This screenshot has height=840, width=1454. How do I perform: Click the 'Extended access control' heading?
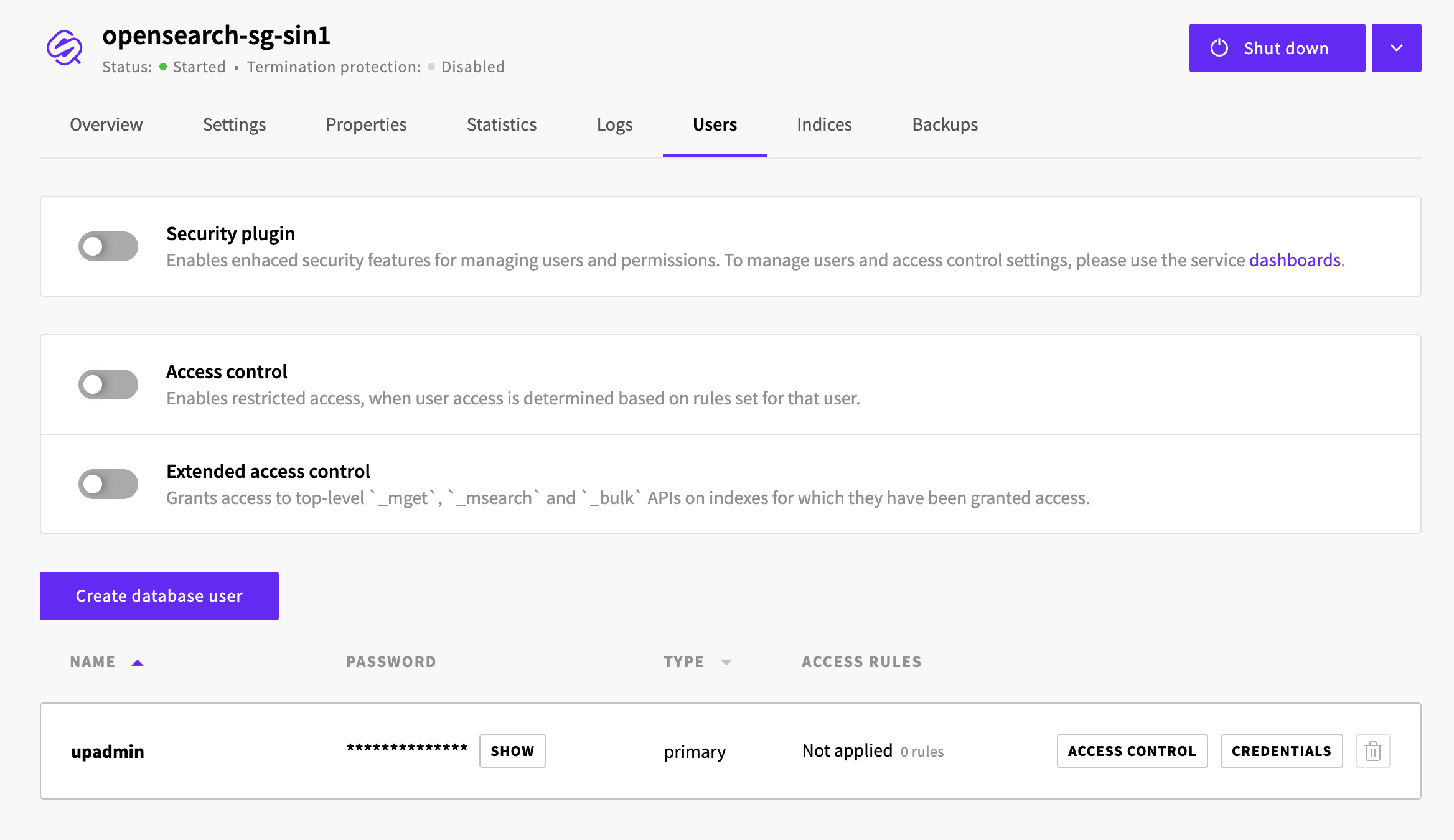[268, 472]
